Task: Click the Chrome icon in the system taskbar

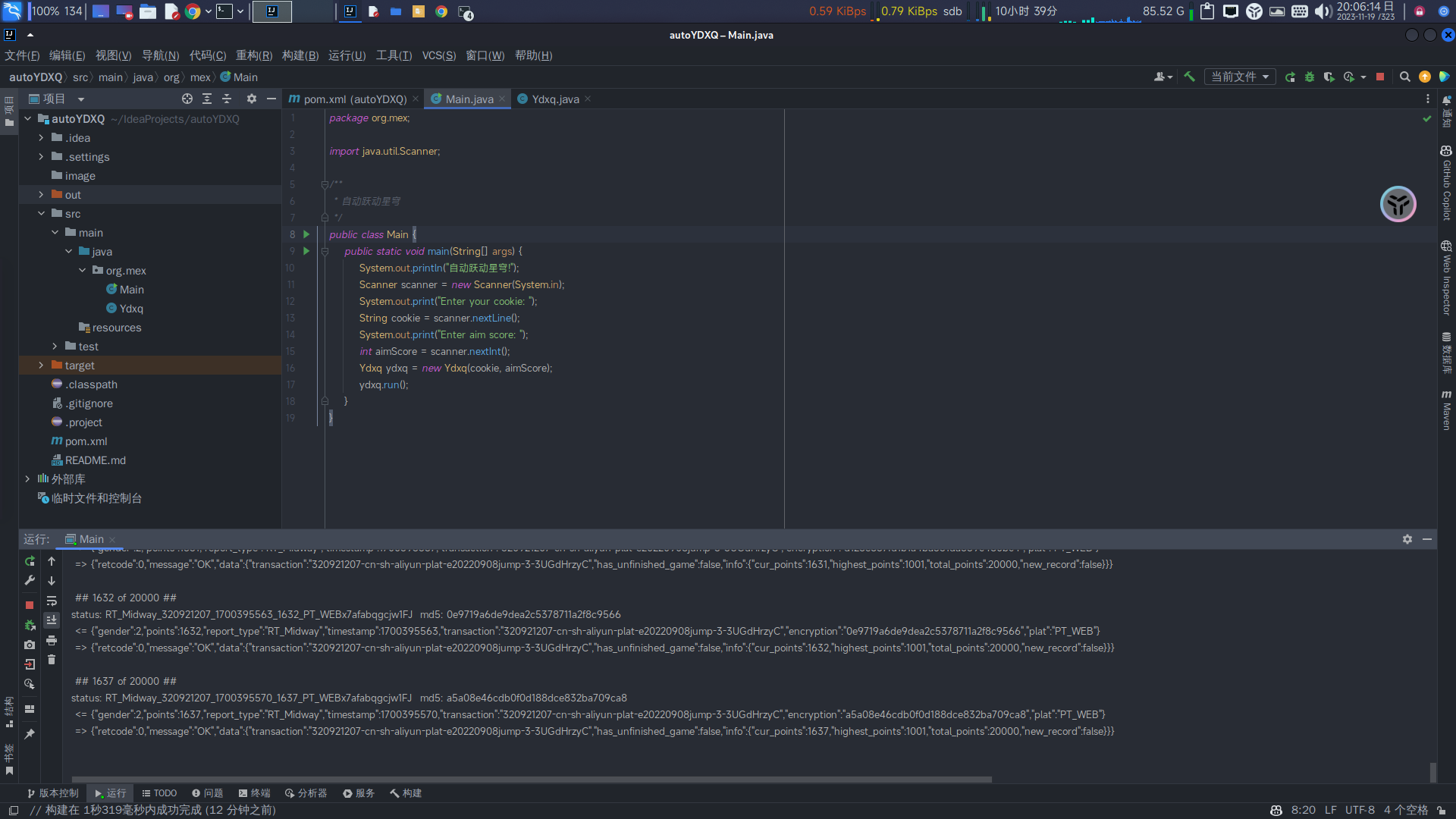Action: point(193,11)
